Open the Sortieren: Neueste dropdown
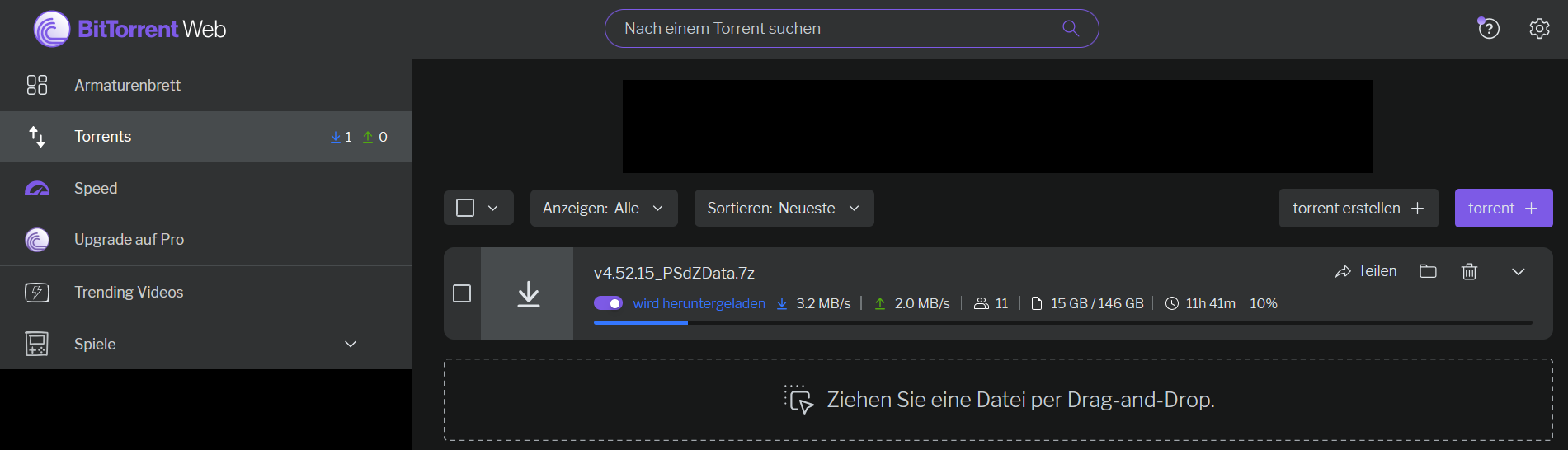This screenshot has height=450, width=1568. pyautogui.click(x=783, y=208)
